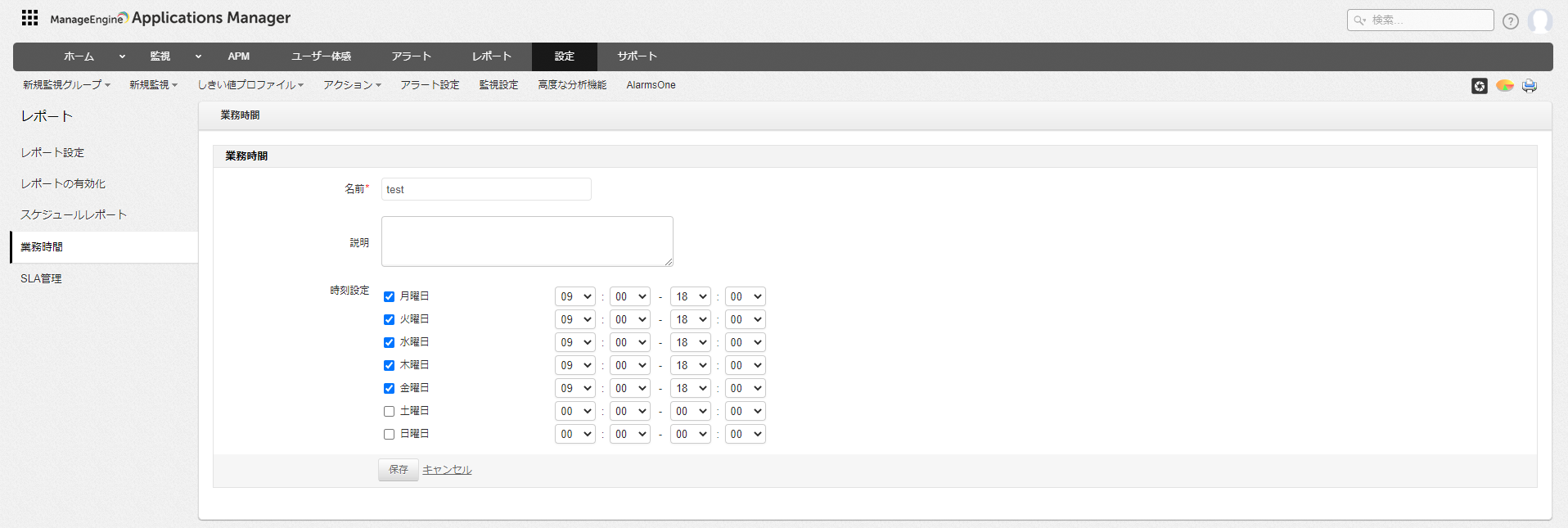Open the レポート tab in navigation bar
1568x528 pixels.
click(491, 56)
